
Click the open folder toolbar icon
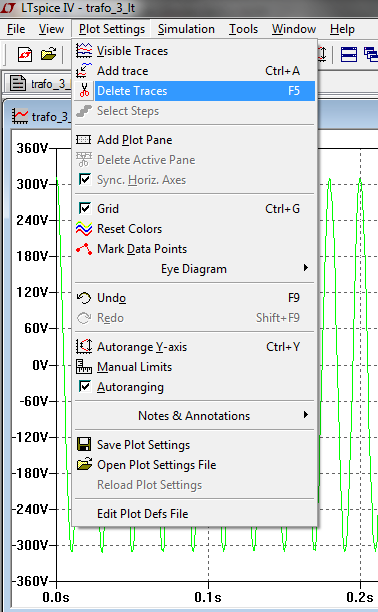[x=48, y=54]
